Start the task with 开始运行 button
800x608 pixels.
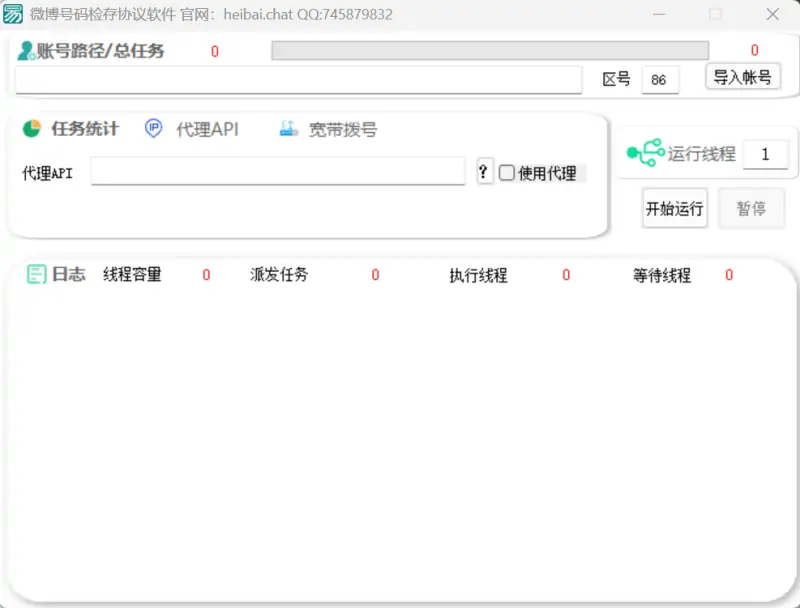point(674,209)
